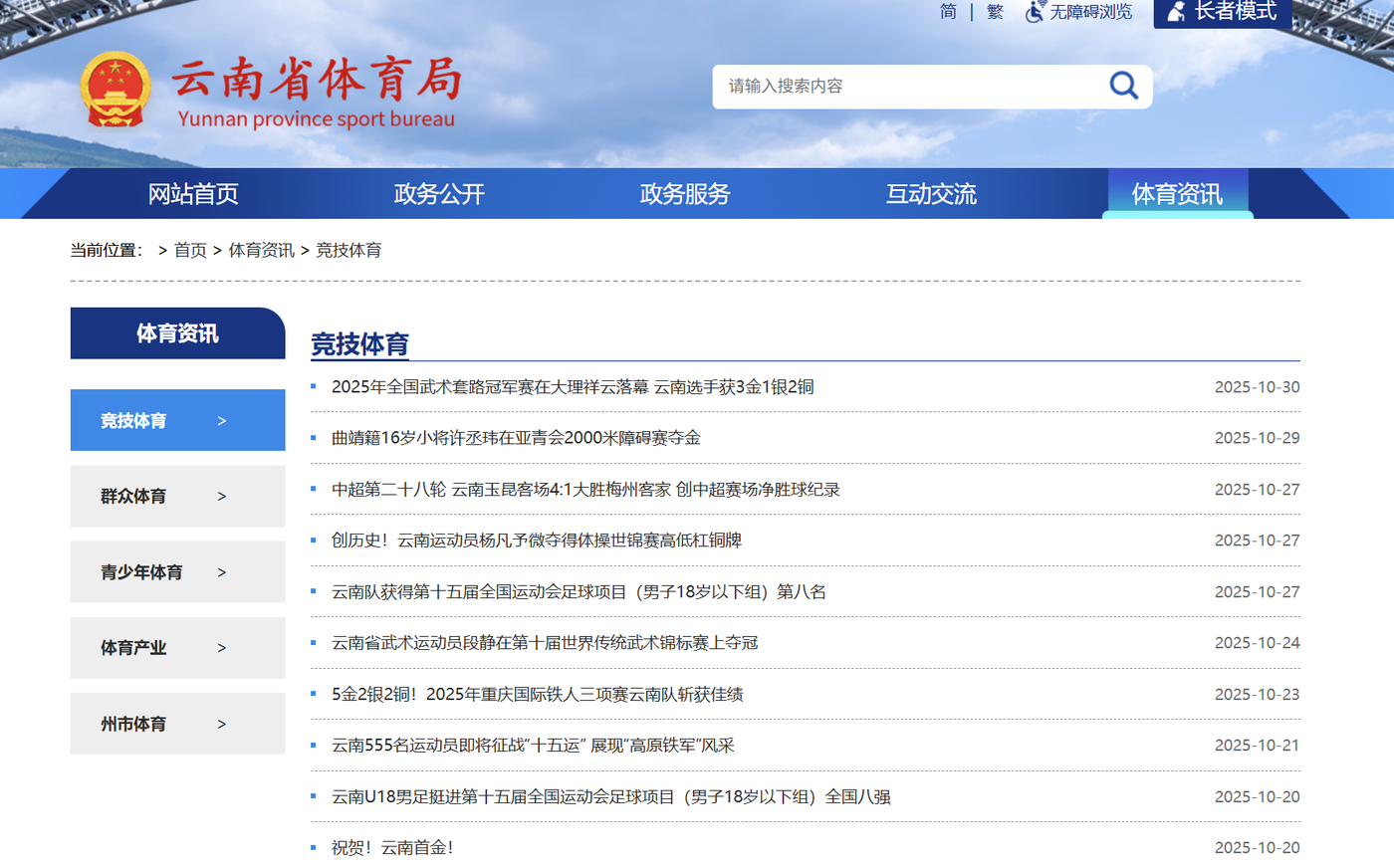Select the 竞技体育 sidebar item
Viewport: 1394px width, 868px height.
133,421
